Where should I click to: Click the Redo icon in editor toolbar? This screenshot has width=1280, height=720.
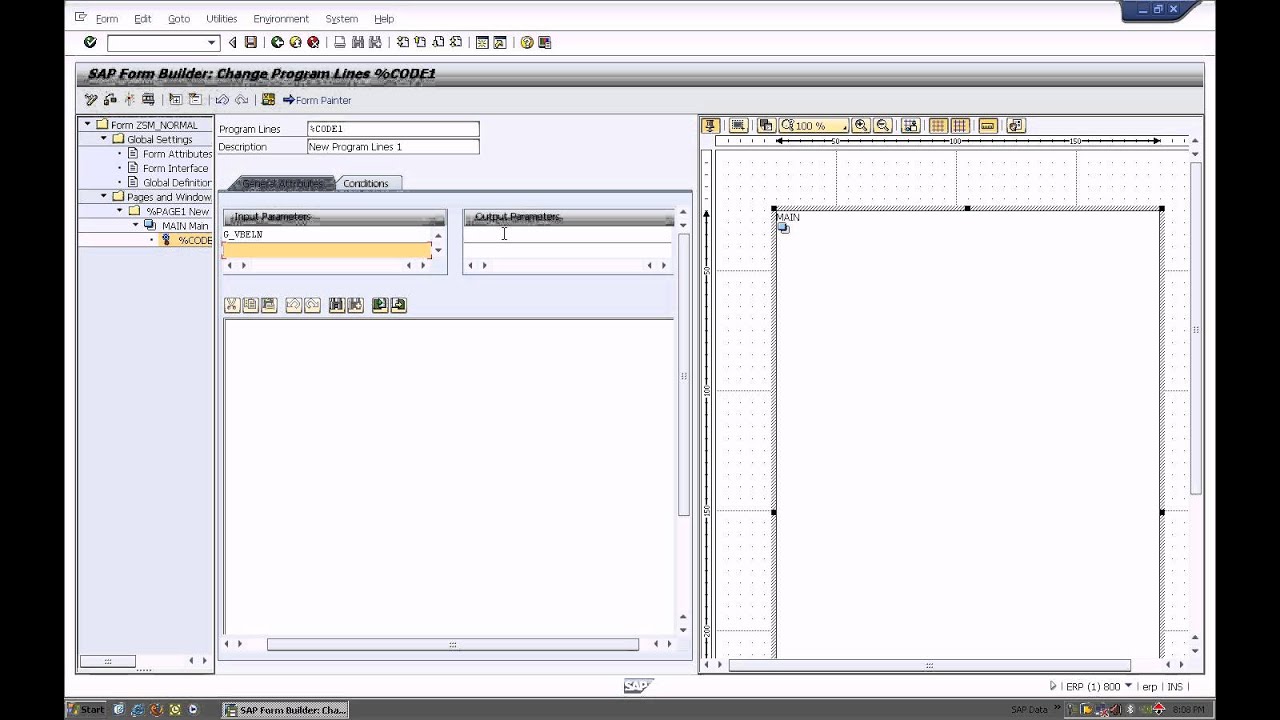312,305
